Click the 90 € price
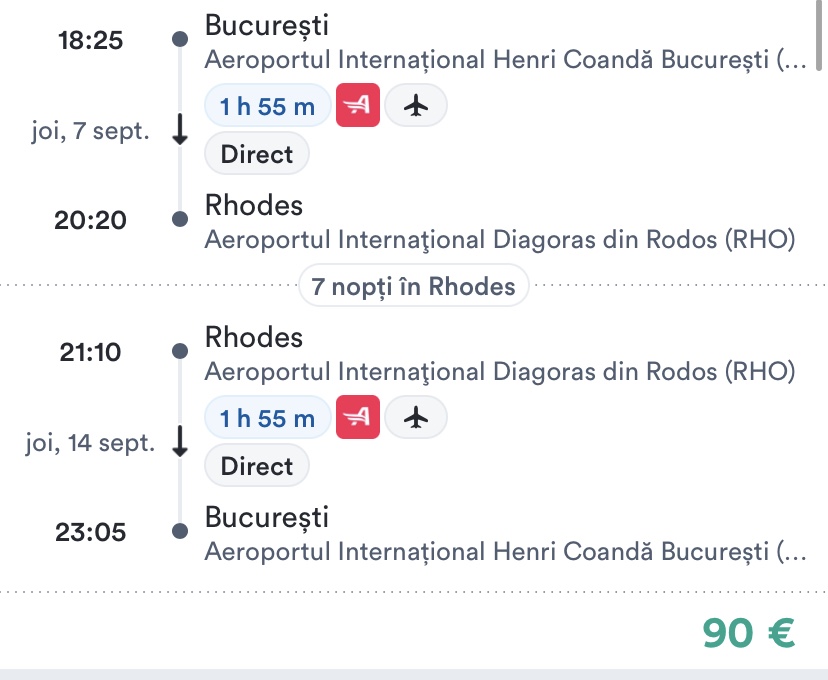The height and width of the screenshot is (680, 828). [748, 632]
